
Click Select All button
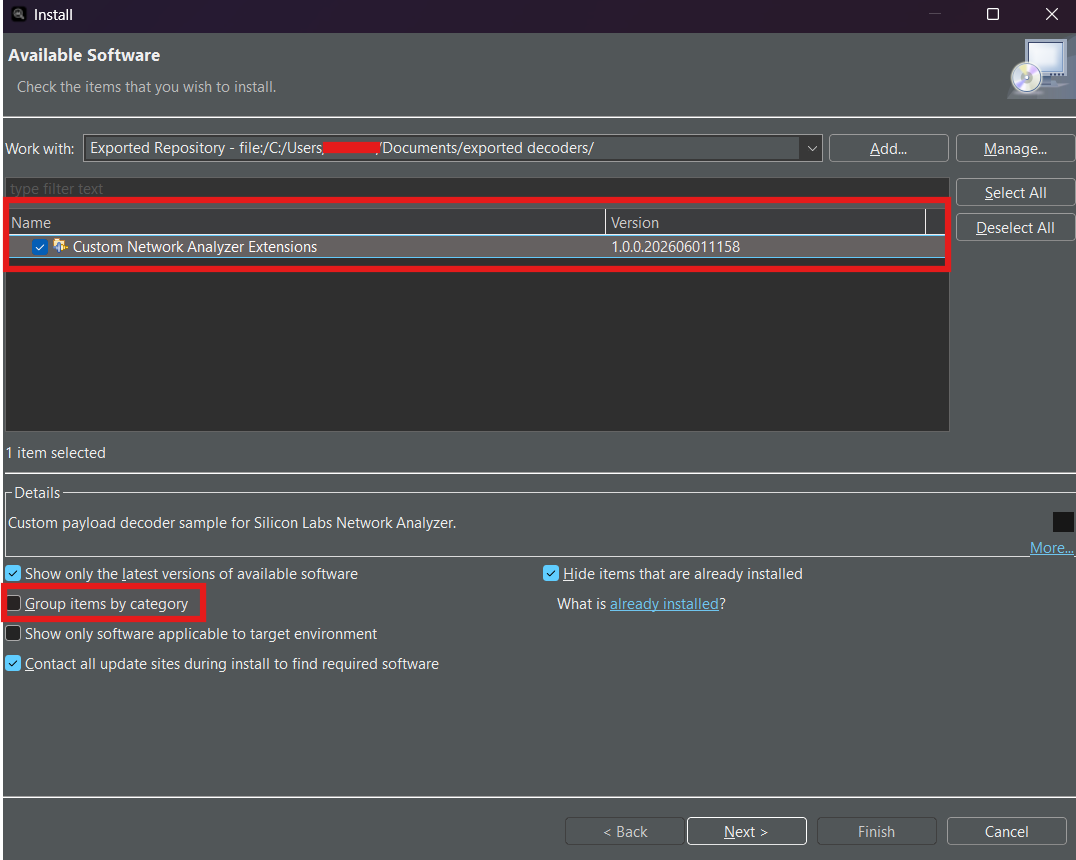(1015, 192)
